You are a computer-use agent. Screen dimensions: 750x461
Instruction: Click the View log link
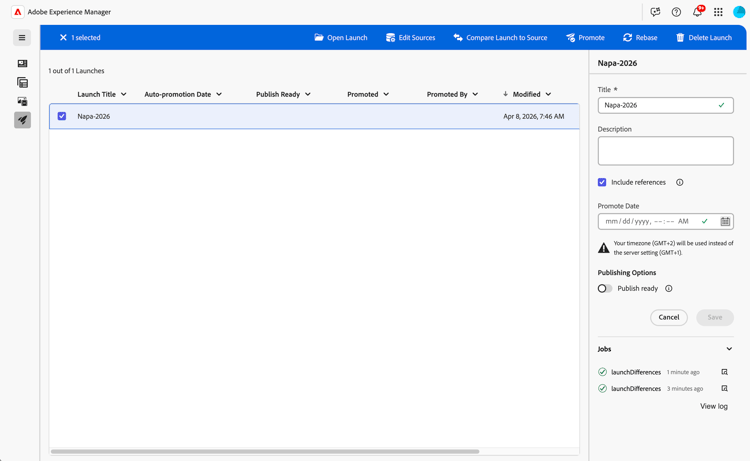(x=714, y=406)
